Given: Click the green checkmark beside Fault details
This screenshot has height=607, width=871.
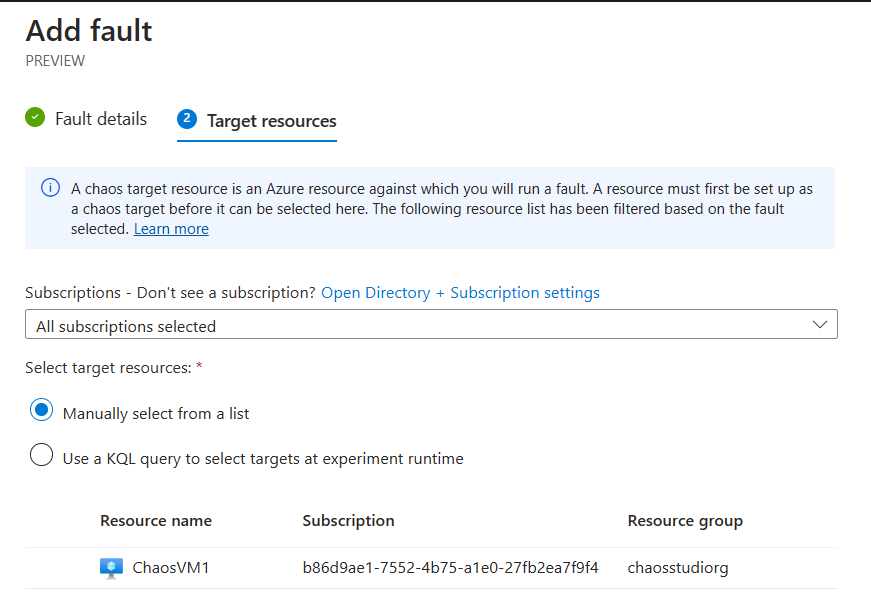Looking at the screenshot, I should click(x=35, y=118).
